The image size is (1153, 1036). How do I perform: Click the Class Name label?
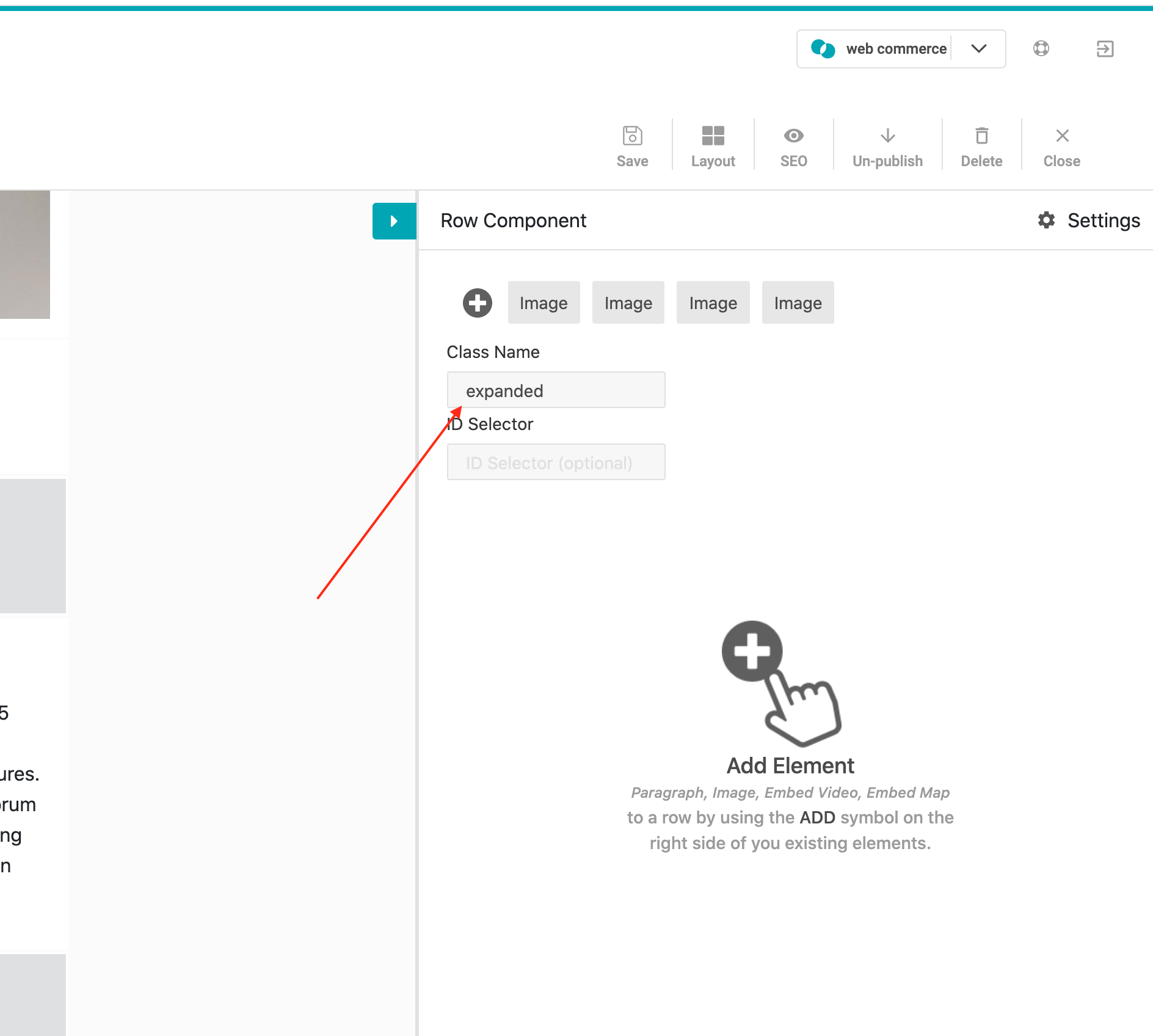(x=493, y=352)
